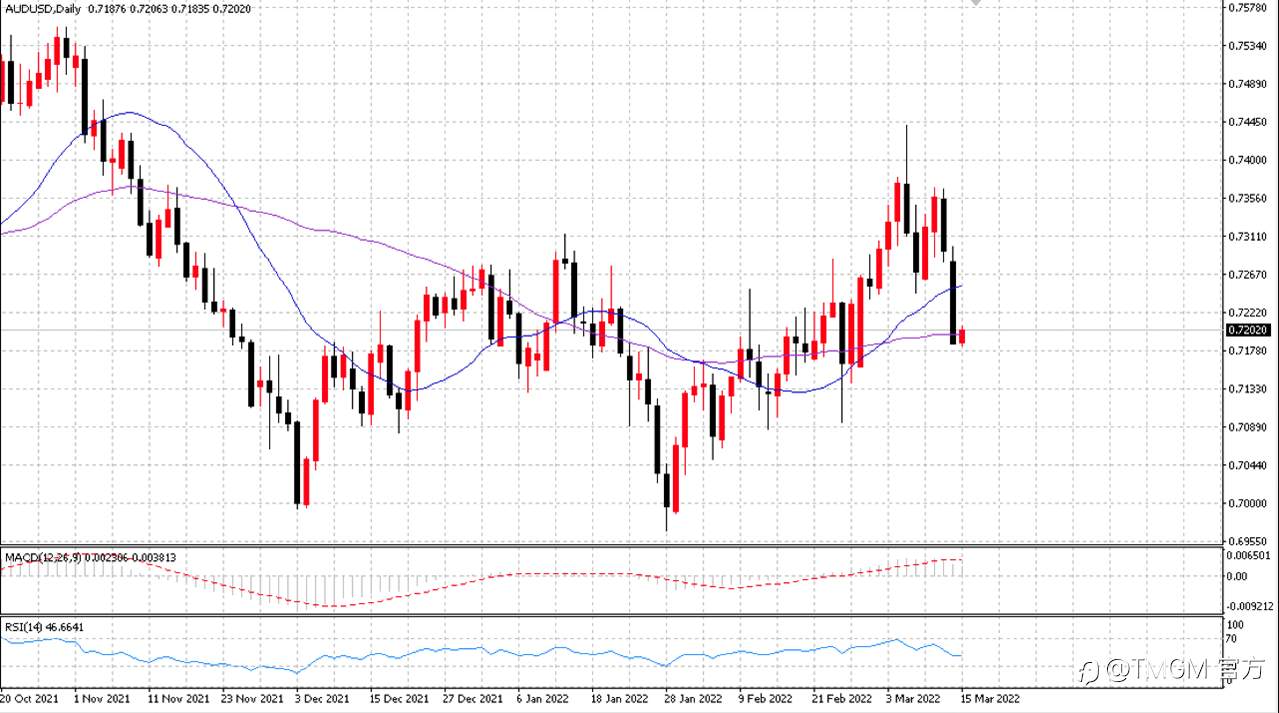
Task: Click the 28 Jan 2022 date label
Action: pyautogui.click(x=694, y=699)
